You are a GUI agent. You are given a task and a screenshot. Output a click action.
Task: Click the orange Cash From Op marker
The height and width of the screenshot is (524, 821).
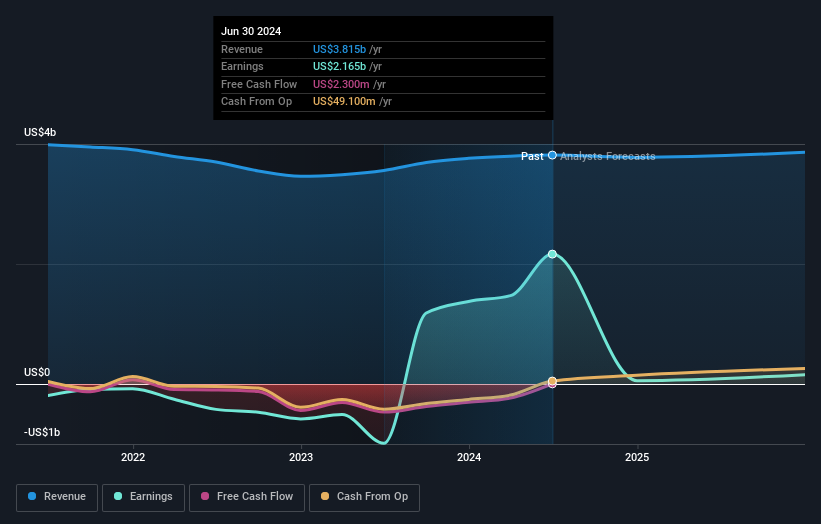pos(552,381)
